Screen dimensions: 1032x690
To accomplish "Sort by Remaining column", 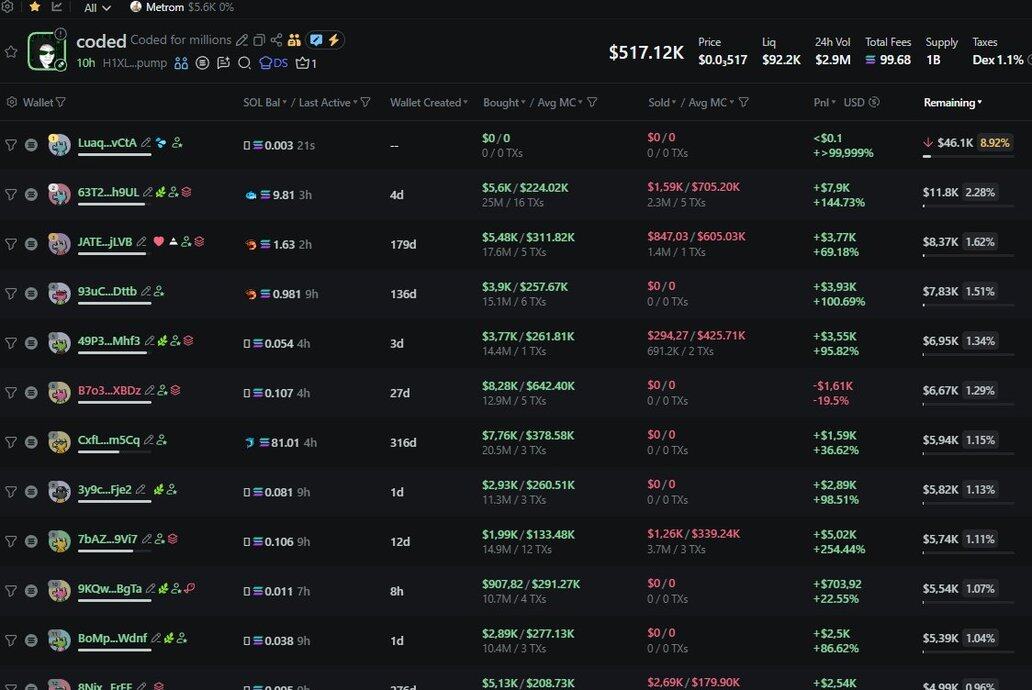I will [x=952, y=102].
